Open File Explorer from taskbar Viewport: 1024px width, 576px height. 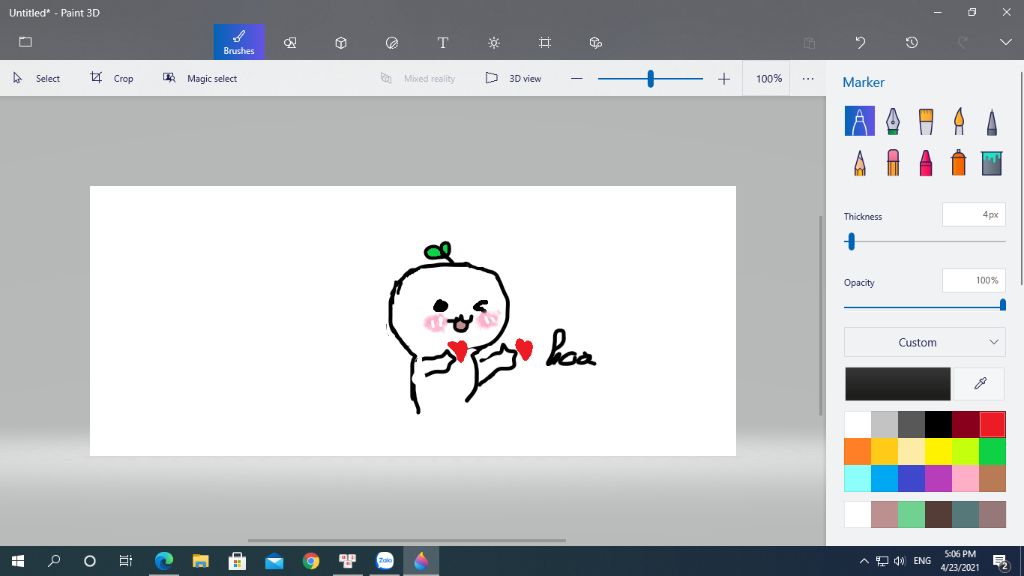pyautogui.click(x=200, y=561)
